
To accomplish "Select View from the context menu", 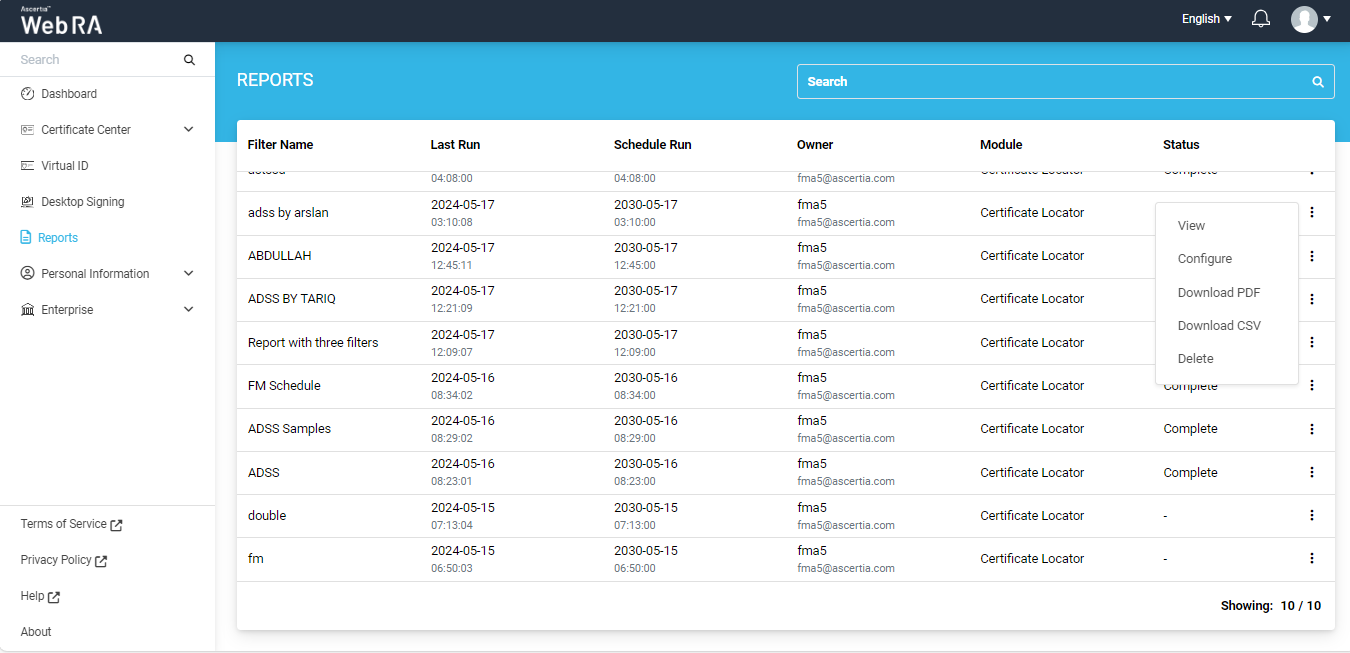I will pos(1191,226).
